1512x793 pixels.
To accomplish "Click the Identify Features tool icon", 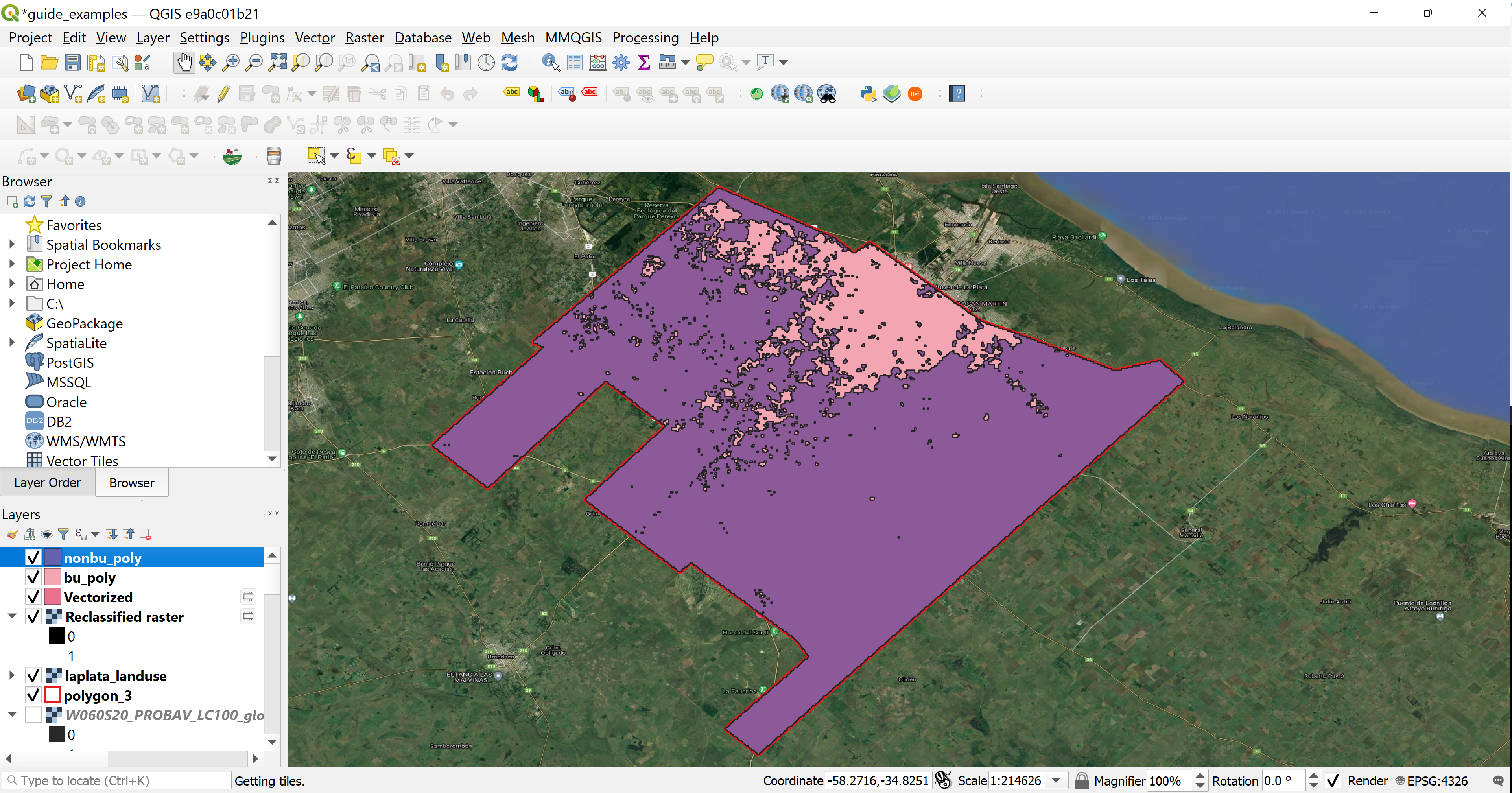I will (549, 62).
